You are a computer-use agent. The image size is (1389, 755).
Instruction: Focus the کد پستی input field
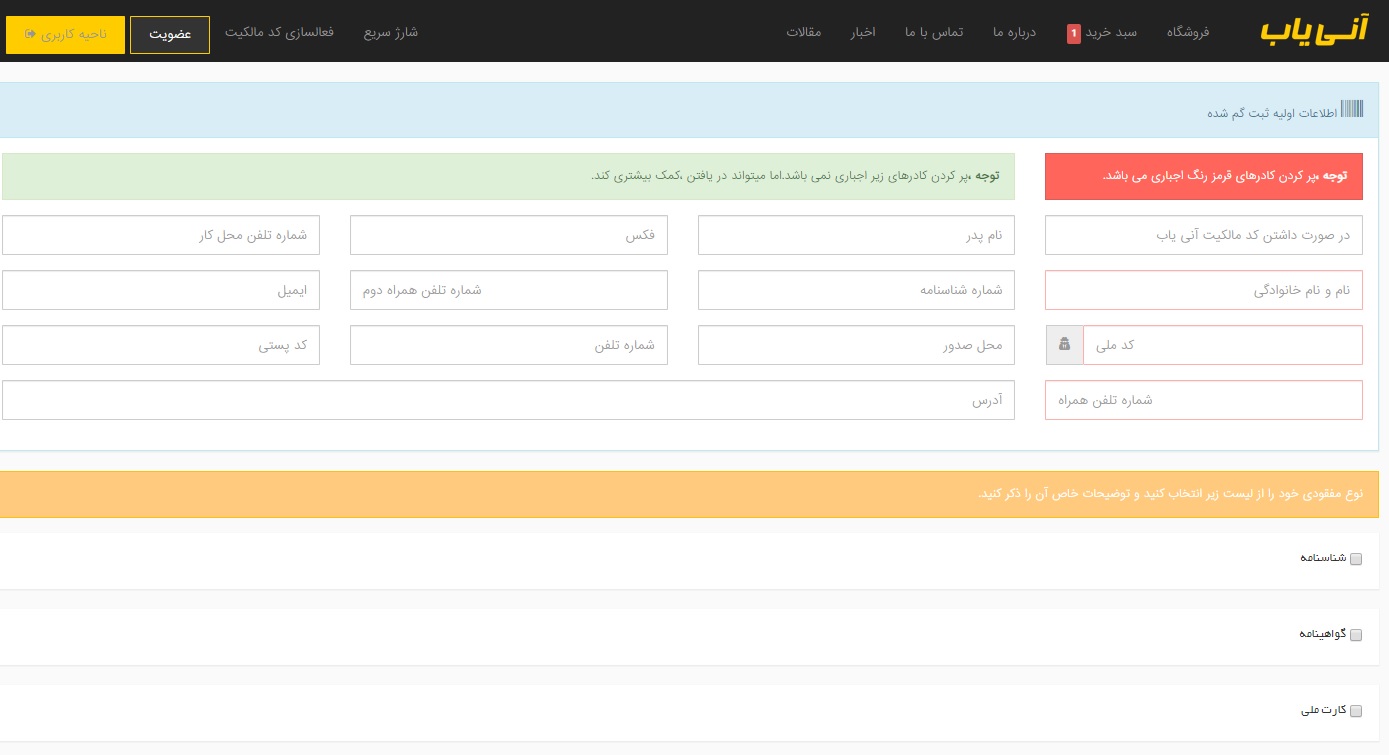161,345
